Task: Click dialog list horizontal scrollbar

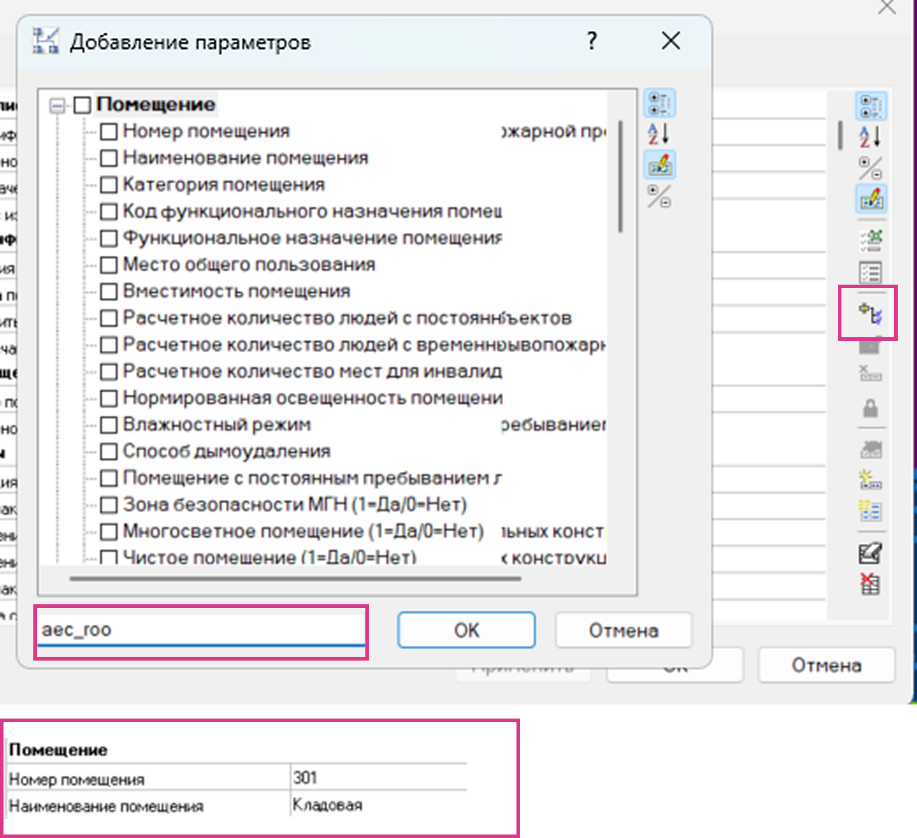Action: tap(295, 579)
